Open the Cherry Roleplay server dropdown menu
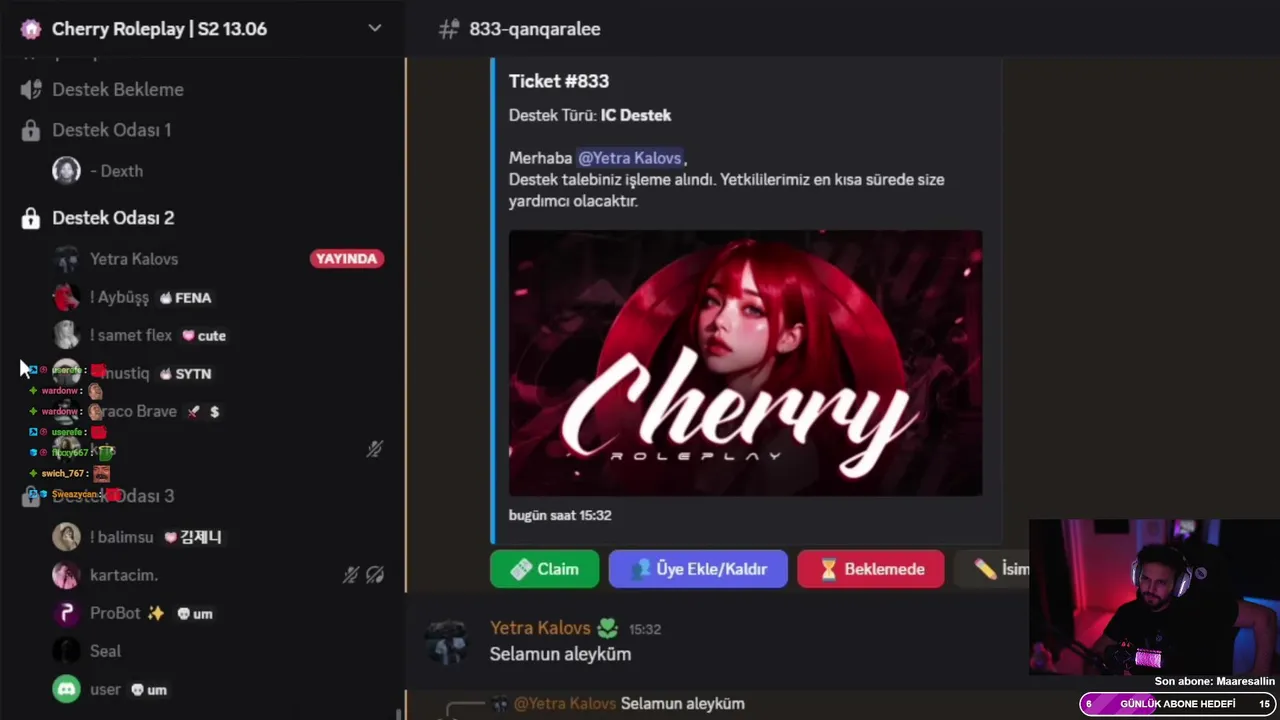This screenshot has height=720, width=1280. click(375, 28)
